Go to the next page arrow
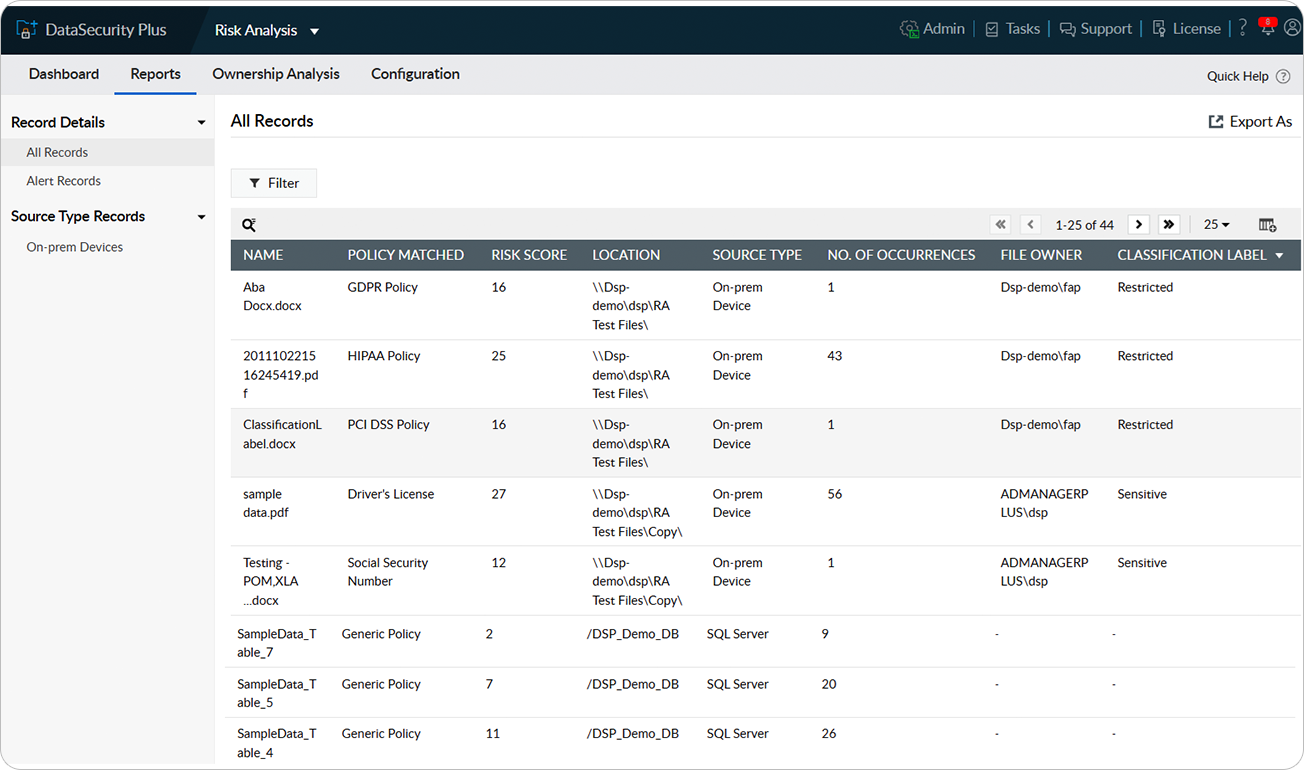This screenshot has height=770, width=1304. [x=1138, y=224]
